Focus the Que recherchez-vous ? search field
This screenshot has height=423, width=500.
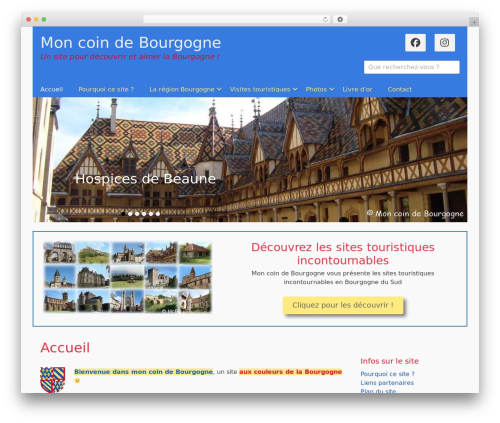412,67
